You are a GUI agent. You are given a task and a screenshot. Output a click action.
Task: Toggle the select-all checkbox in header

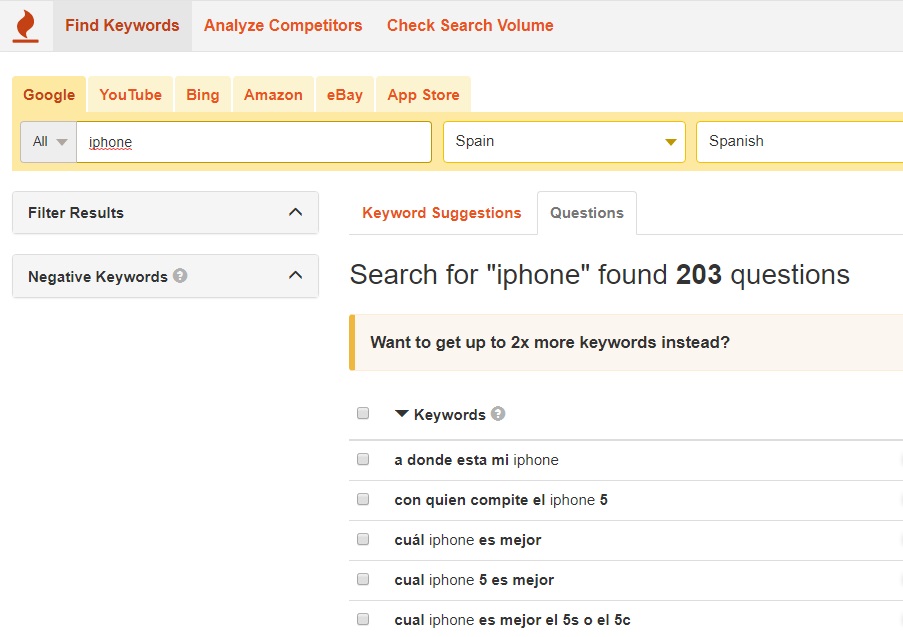363,414
